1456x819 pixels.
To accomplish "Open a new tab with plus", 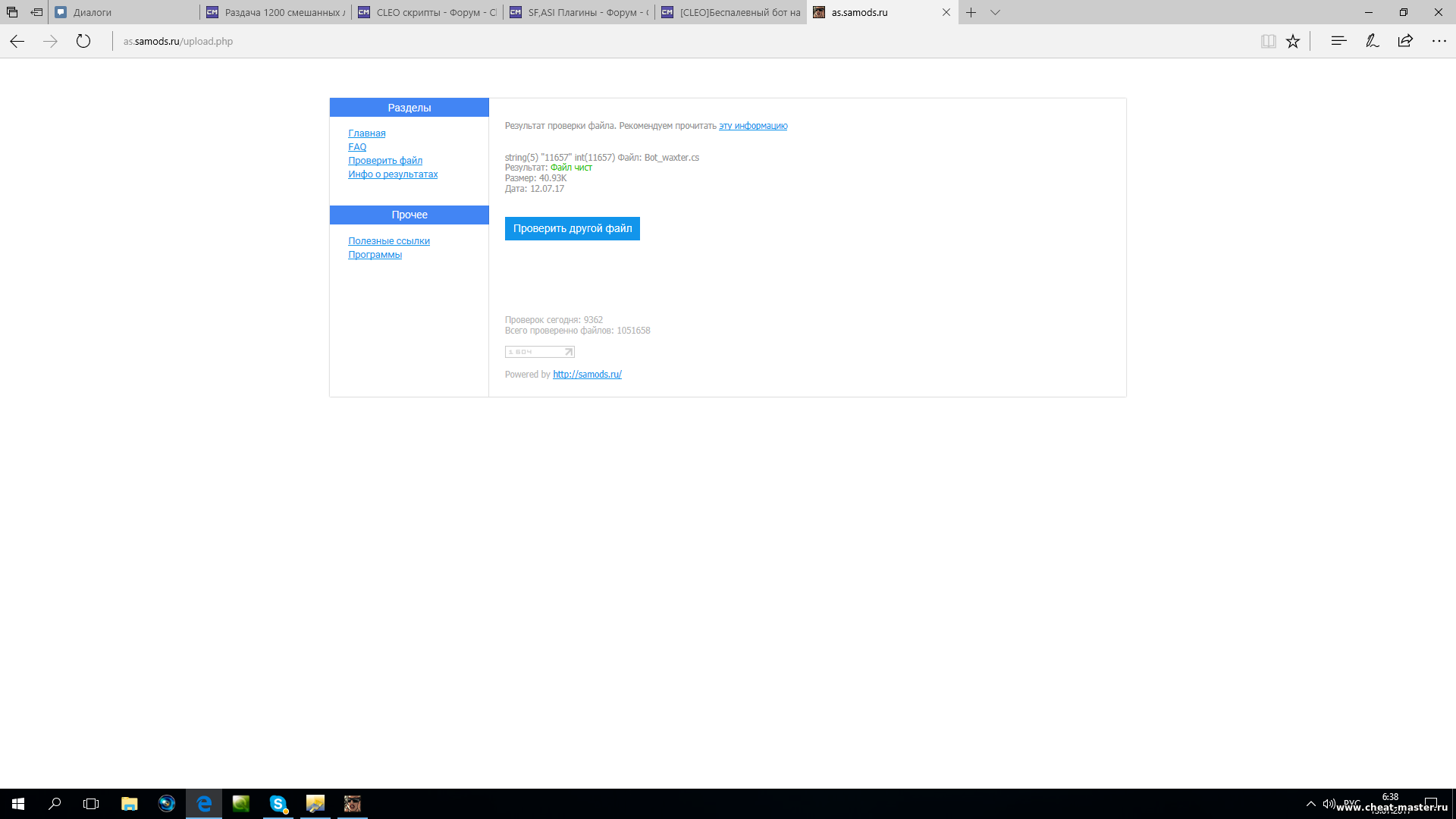I will tap(971, 12).
